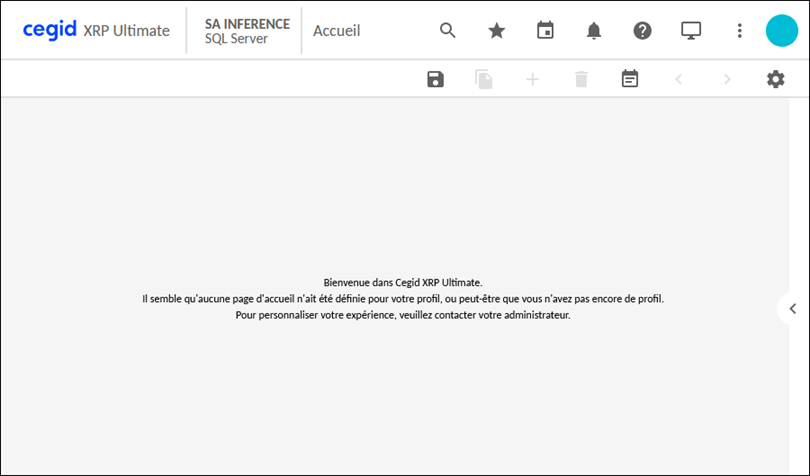Image resolution: width=810 pixels, height=476 pixels.
Task: Open the settings gear icon
Action: pyautogui.click(x=775, y=79)
